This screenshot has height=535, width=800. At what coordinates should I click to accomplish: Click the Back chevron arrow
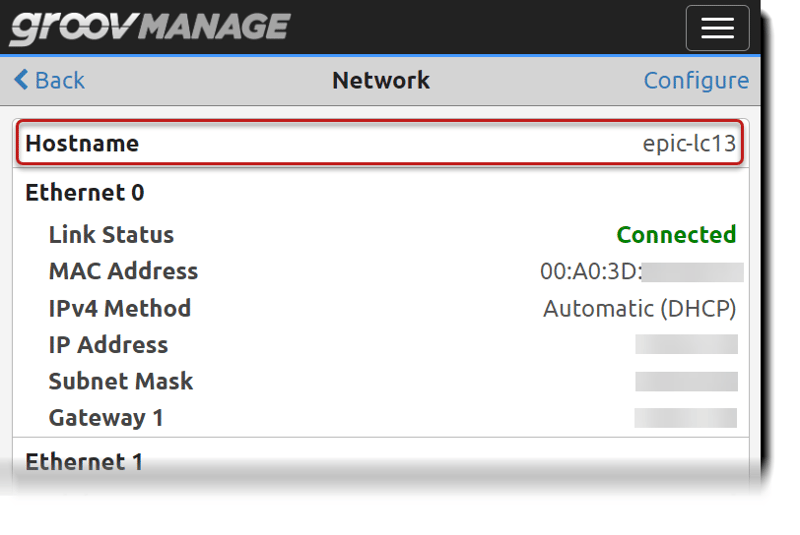click(21, 80)
